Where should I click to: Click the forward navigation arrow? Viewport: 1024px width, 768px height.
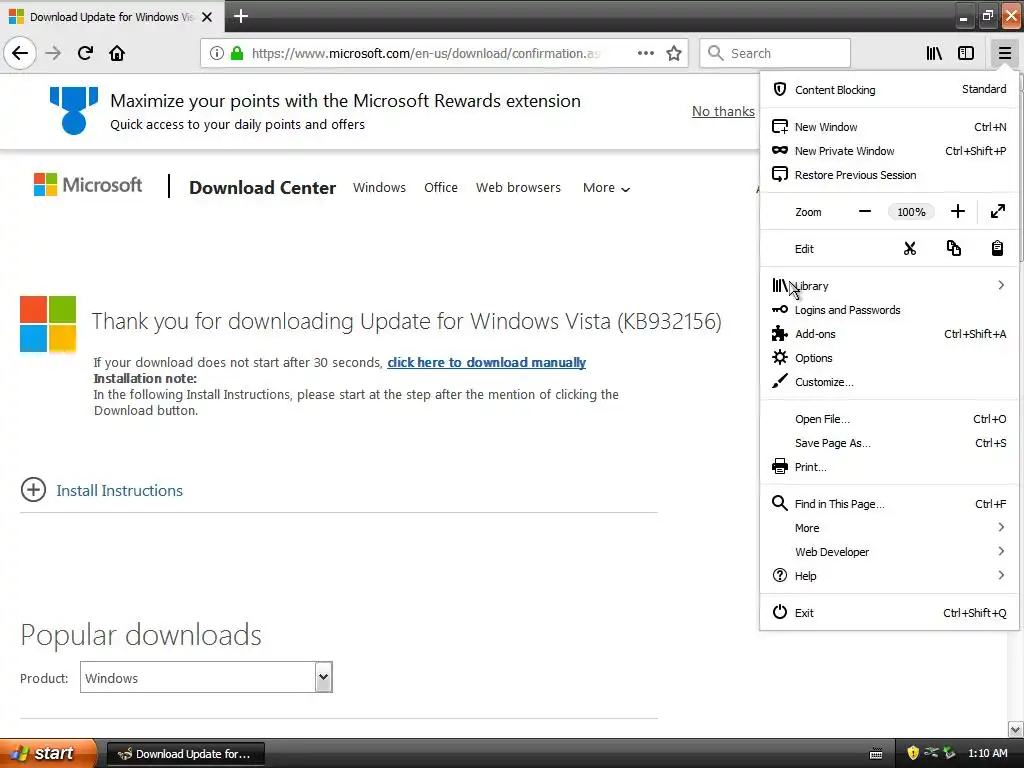[53, 53]
